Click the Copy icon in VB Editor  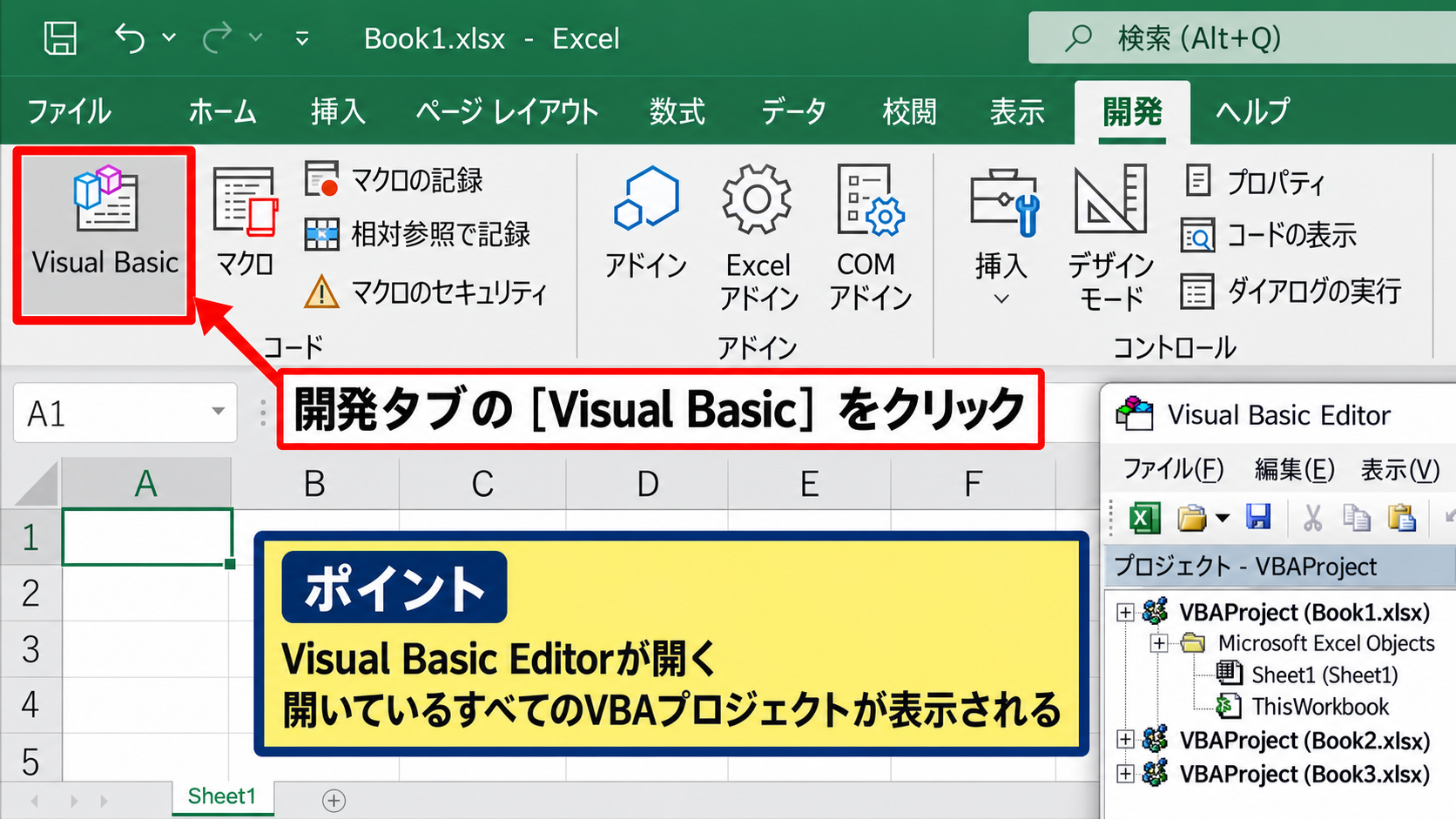tap(1356, 517)
